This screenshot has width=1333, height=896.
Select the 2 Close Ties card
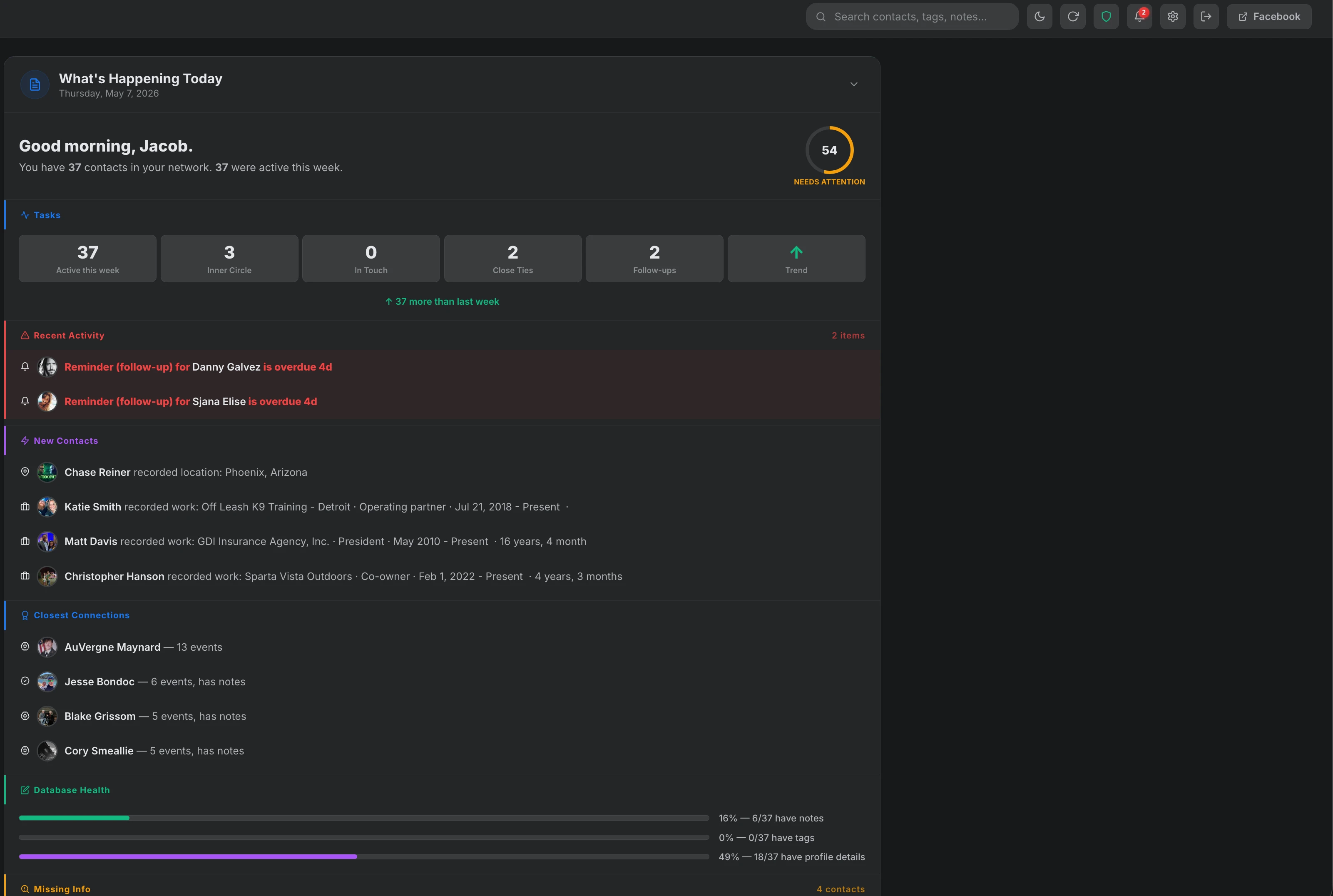tap(512, 258)
